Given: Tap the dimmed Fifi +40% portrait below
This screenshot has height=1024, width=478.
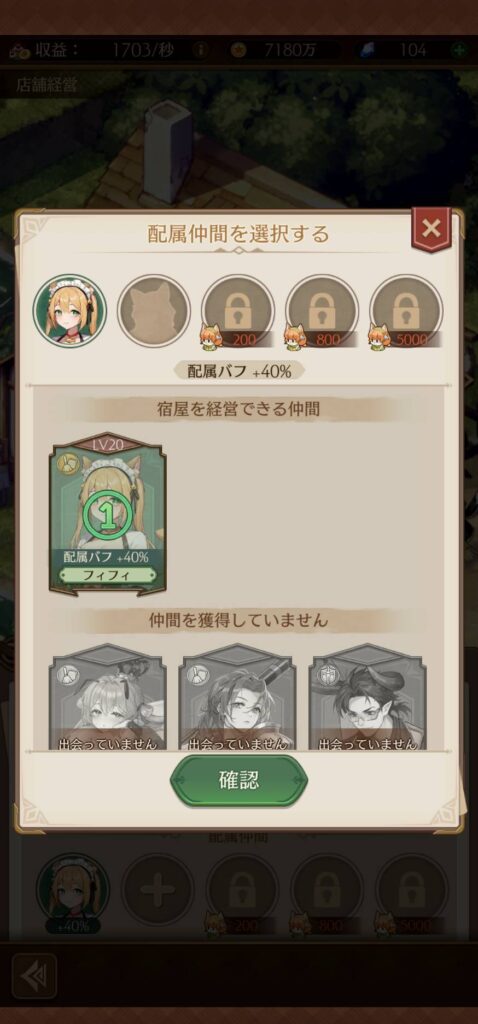Looking at the screenshot, I should pyautogui.click(x=72, y=891).
